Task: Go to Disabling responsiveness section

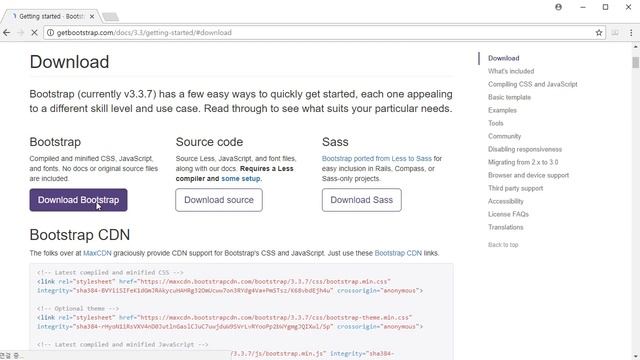Action: pyautogui.click(x=525, y=149)
